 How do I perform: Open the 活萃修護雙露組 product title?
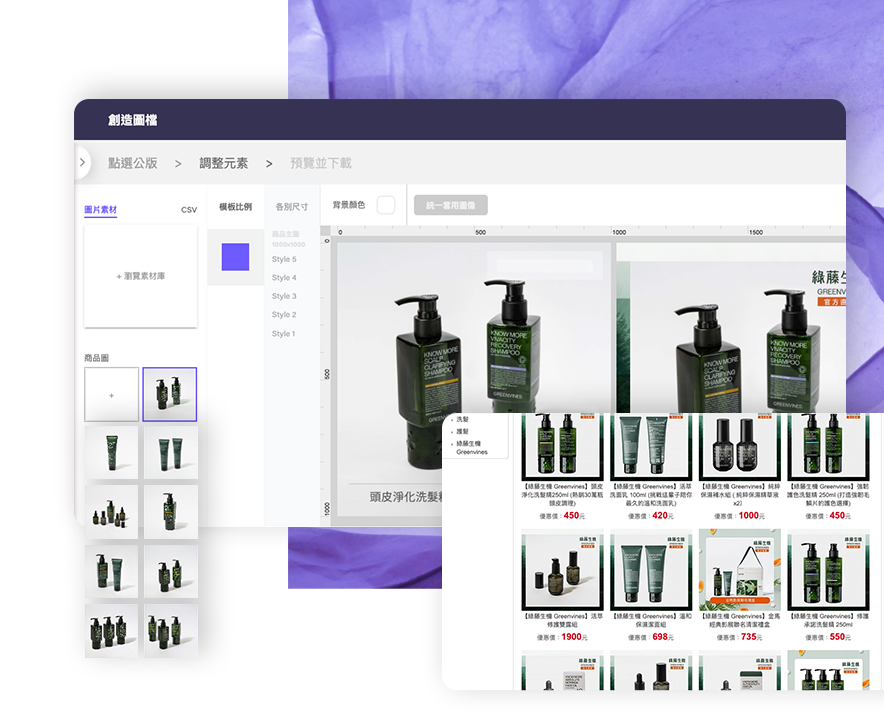point(562,621)
